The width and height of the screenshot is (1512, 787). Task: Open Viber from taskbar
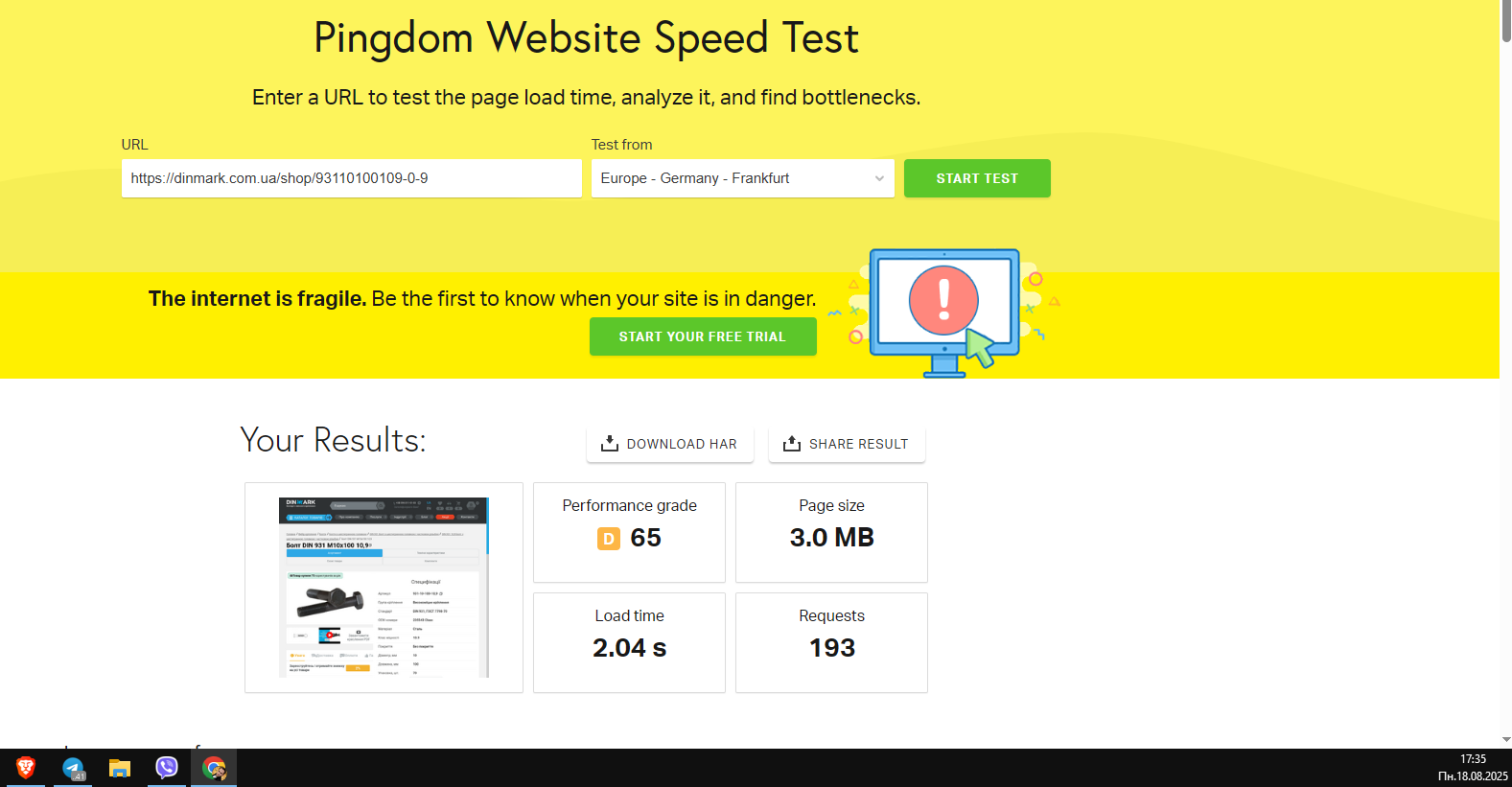click(x=167, y=768)
